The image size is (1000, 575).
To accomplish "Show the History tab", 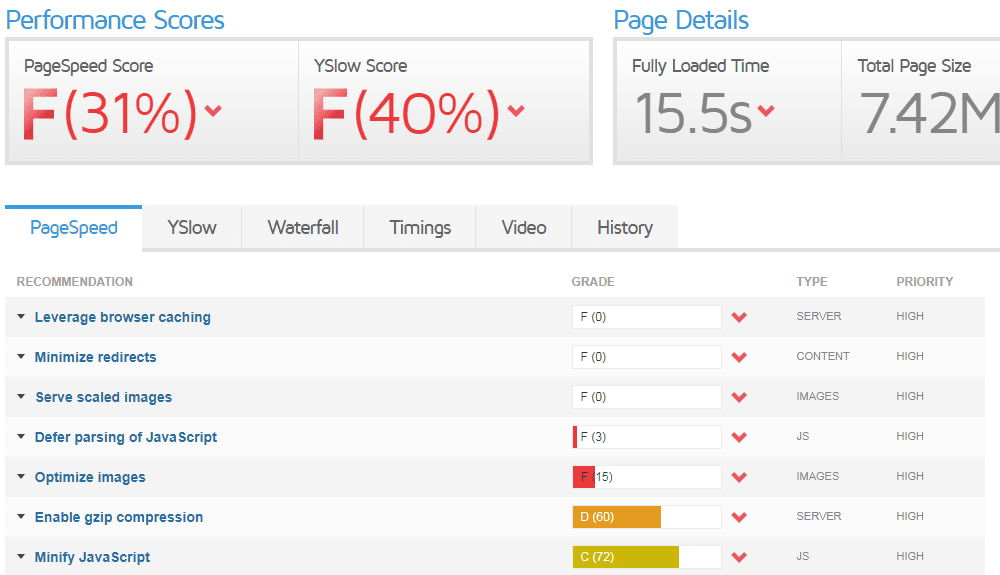I will point(624,227).
